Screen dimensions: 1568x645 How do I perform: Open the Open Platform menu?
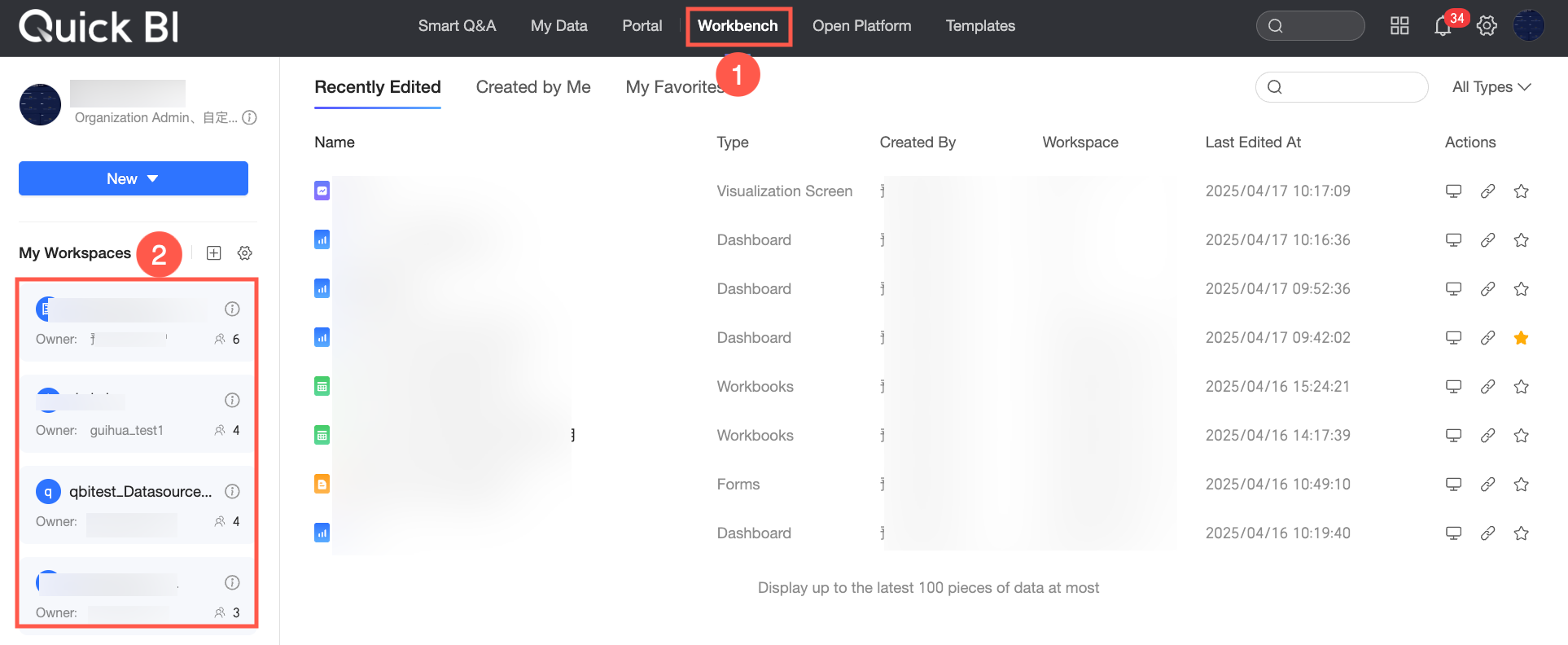[x=861, y=26]
